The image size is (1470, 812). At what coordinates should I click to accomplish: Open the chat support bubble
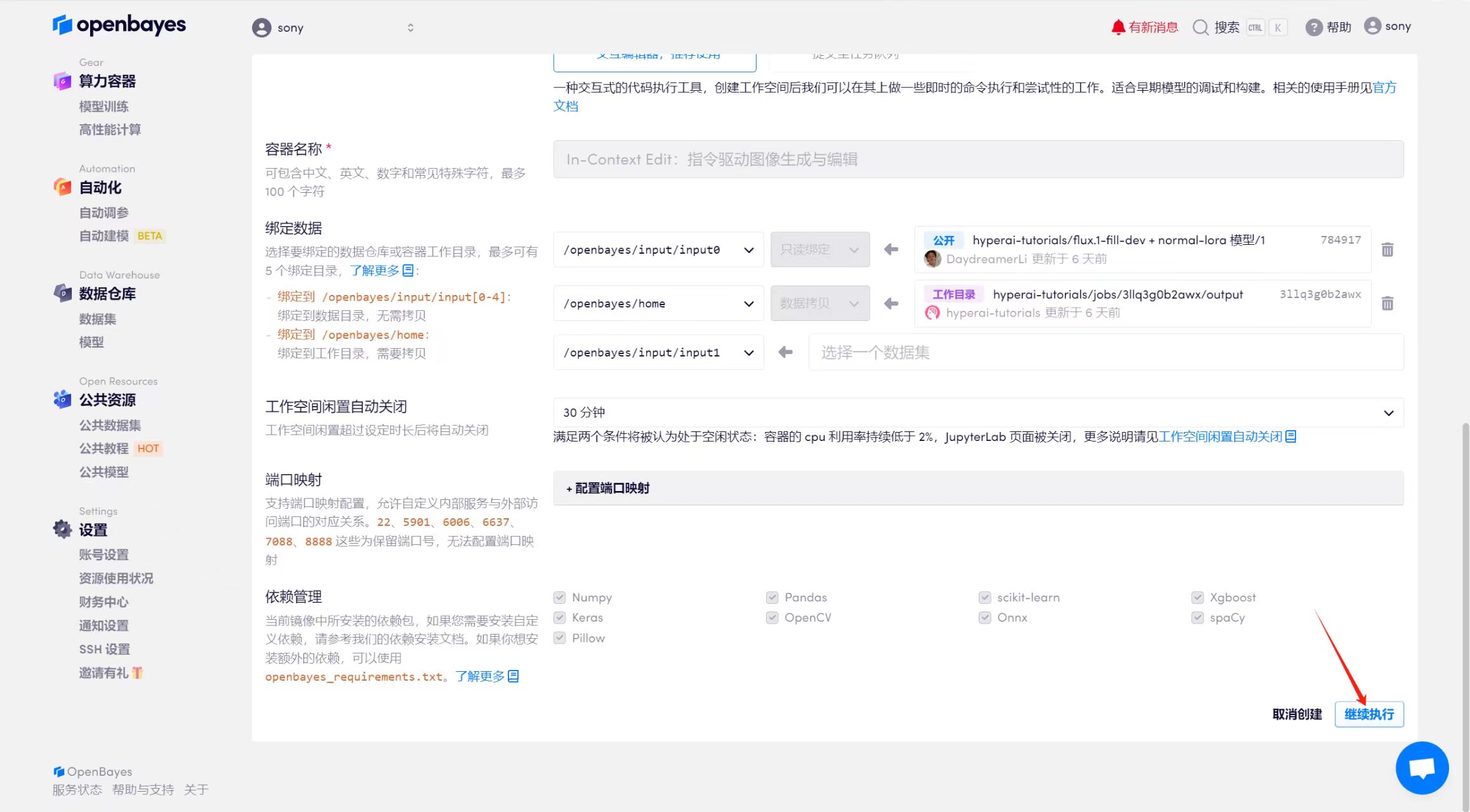pos(1422,768)
